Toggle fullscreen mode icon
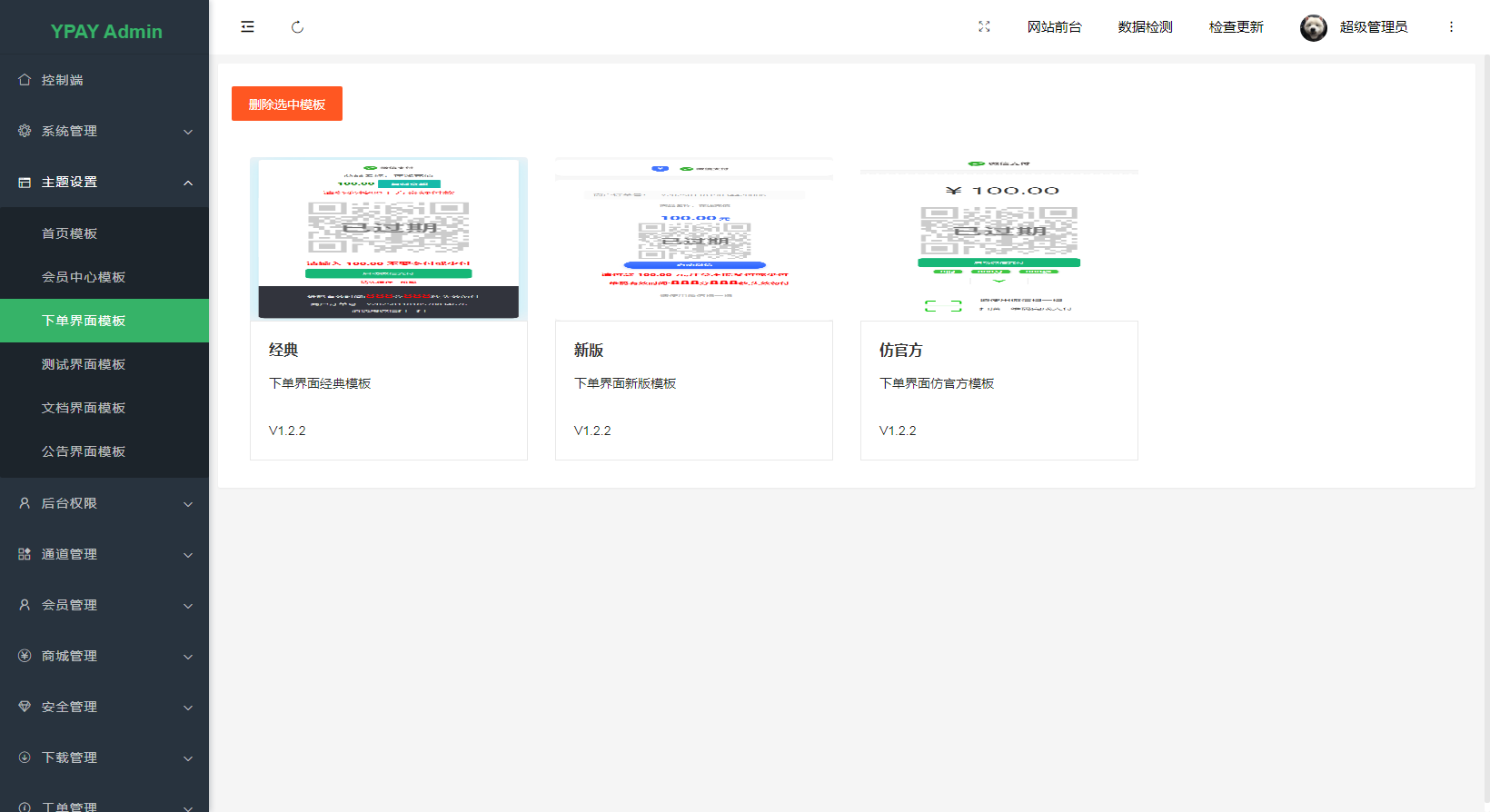Image resolution: width=1490 pixels, height=812 pixels. [984, 27]
